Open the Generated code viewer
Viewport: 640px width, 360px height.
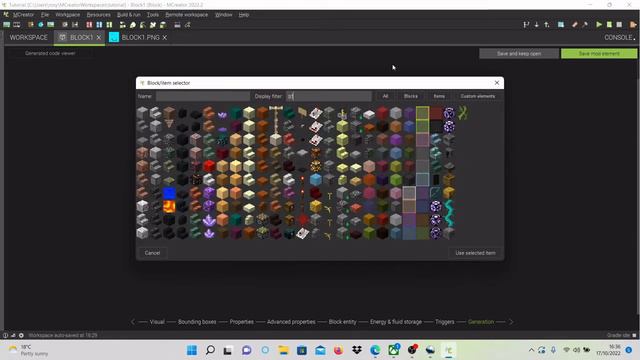pyautogui.click(x=50, y=53)
